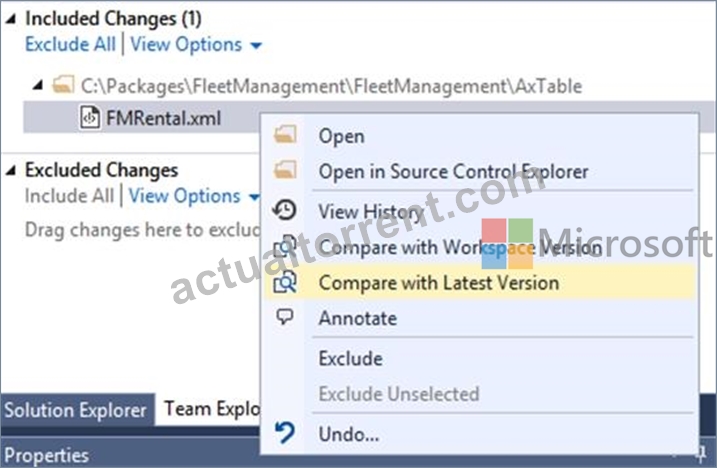Click the speech bubble Annotate icon
The width and height of the screenshot is (717, 468).
click(285, 317)
